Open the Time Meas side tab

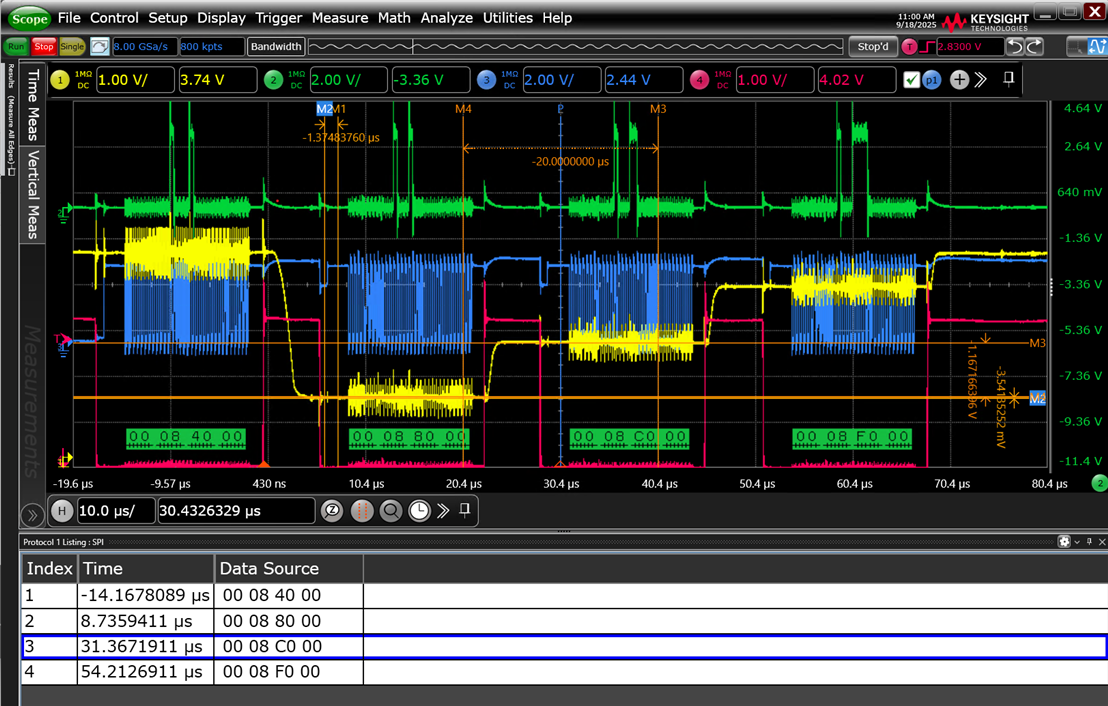click(33, 105)
